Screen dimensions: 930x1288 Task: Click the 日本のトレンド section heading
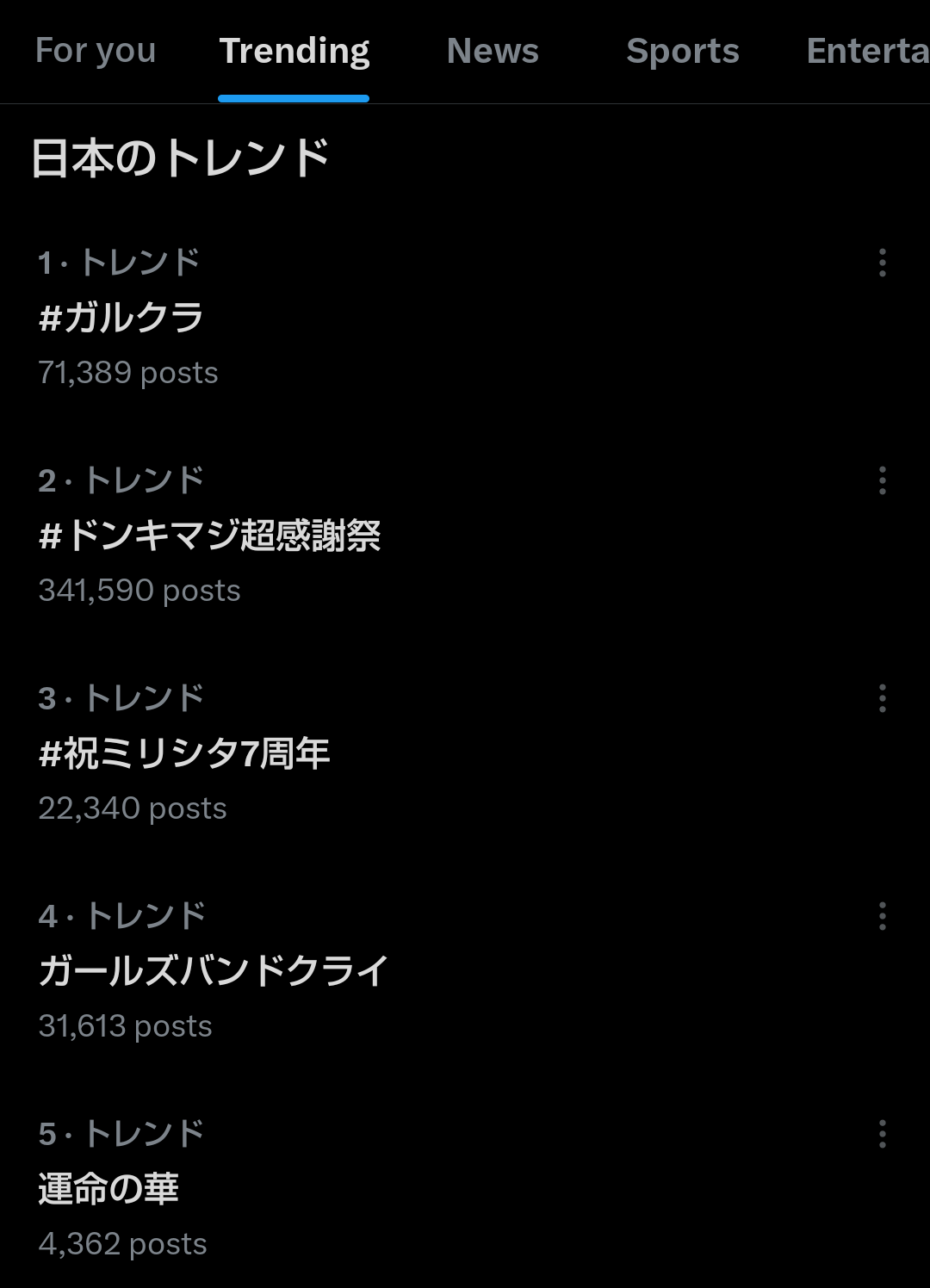click(x=181, y=158)
